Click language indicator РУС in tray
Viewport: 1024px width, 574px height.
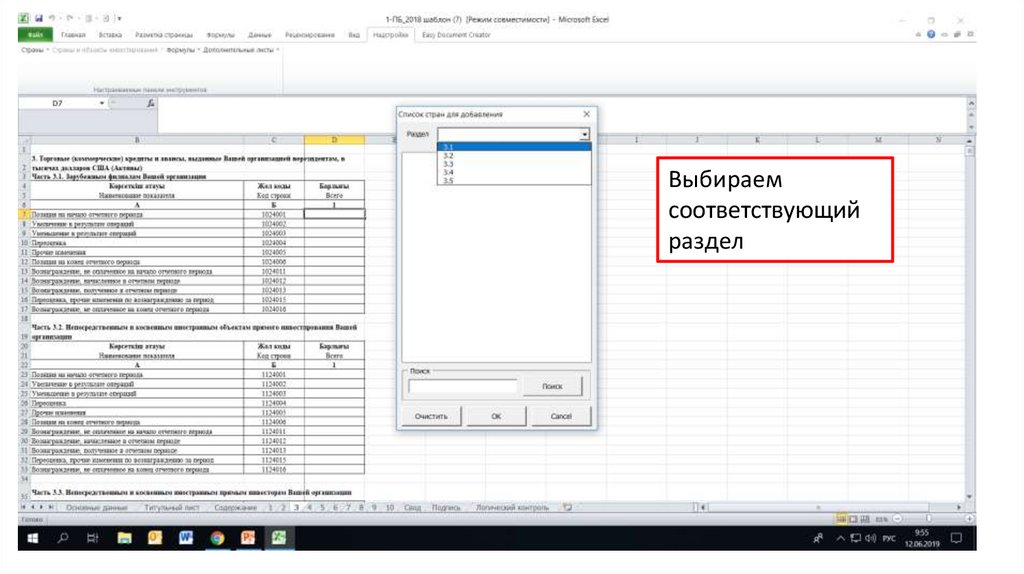coord(889,538)
